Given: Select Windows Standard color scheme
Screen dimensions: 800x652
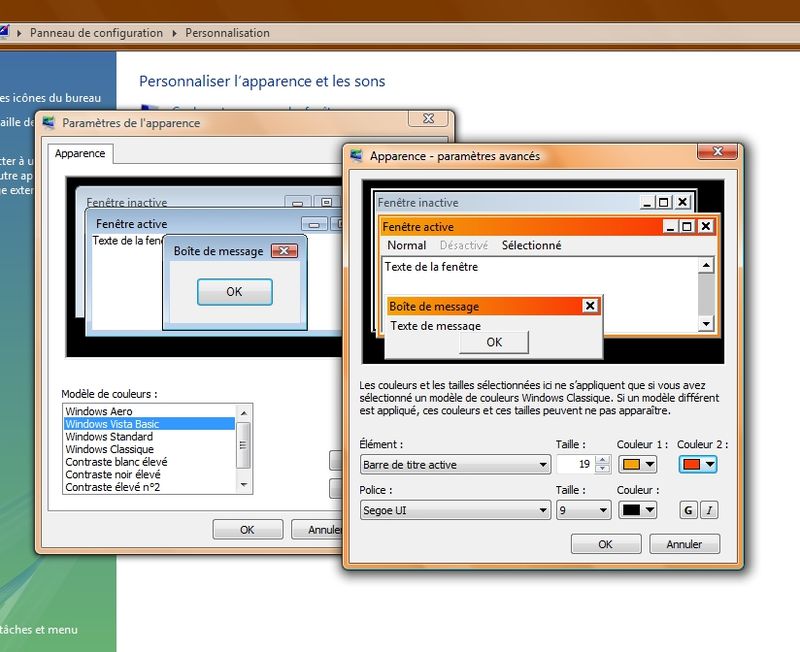Looking at the screenshot, I should click(x=149, y=437).
